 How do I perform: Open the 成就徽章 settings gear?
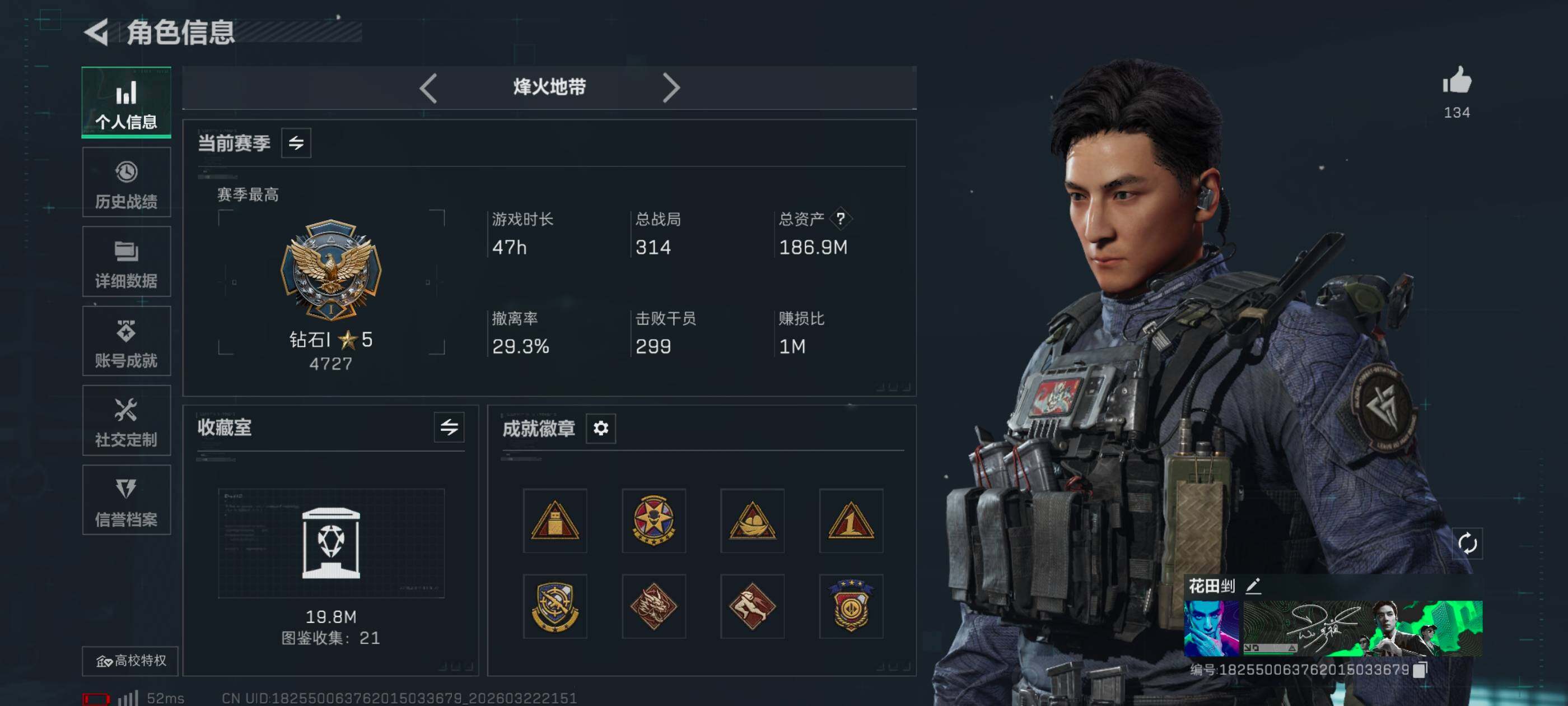coord(600,428)
